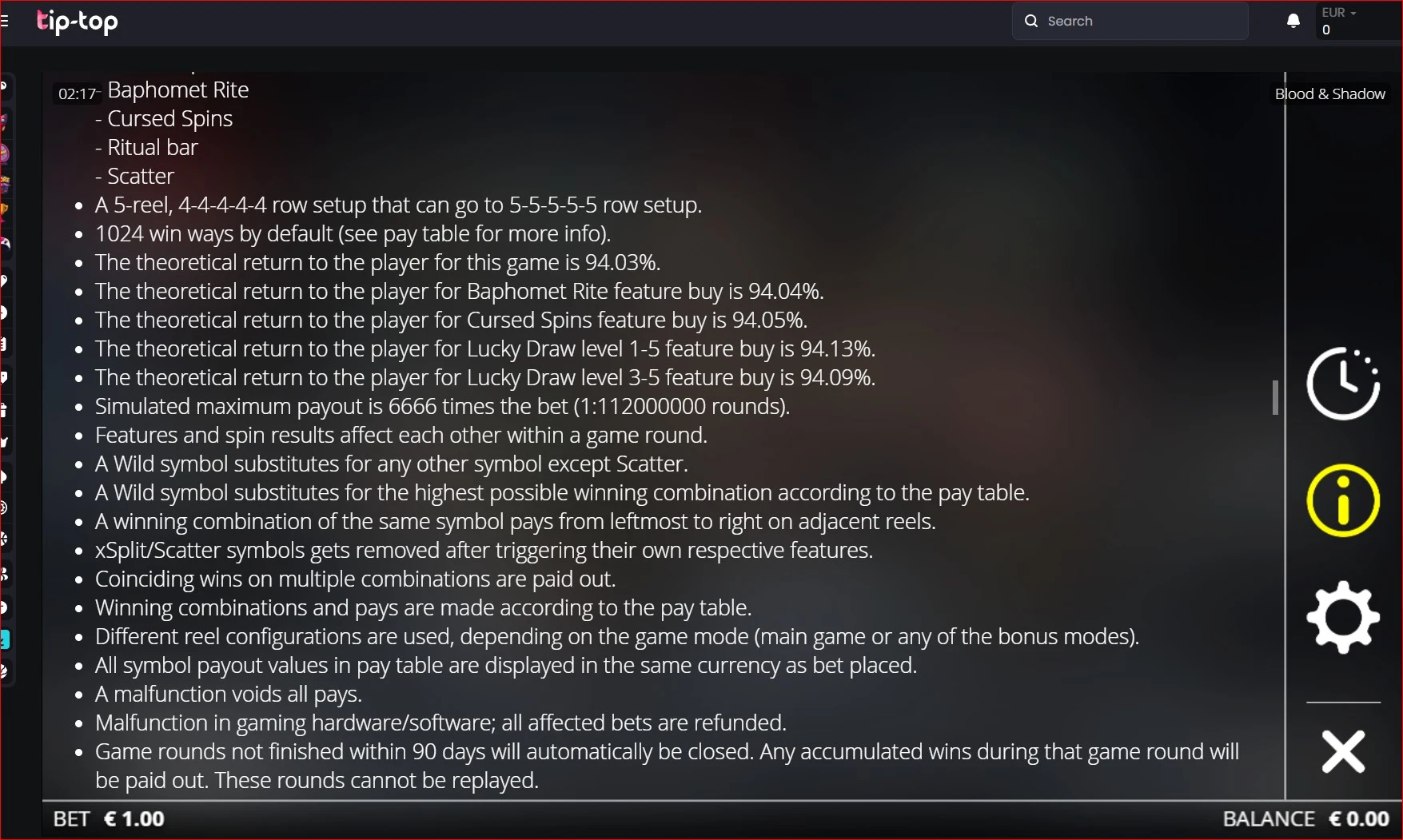Viewport: 1403px width, 840px height.
Task: Click the cyan highlighted sidebar icon
Action: 4,639
